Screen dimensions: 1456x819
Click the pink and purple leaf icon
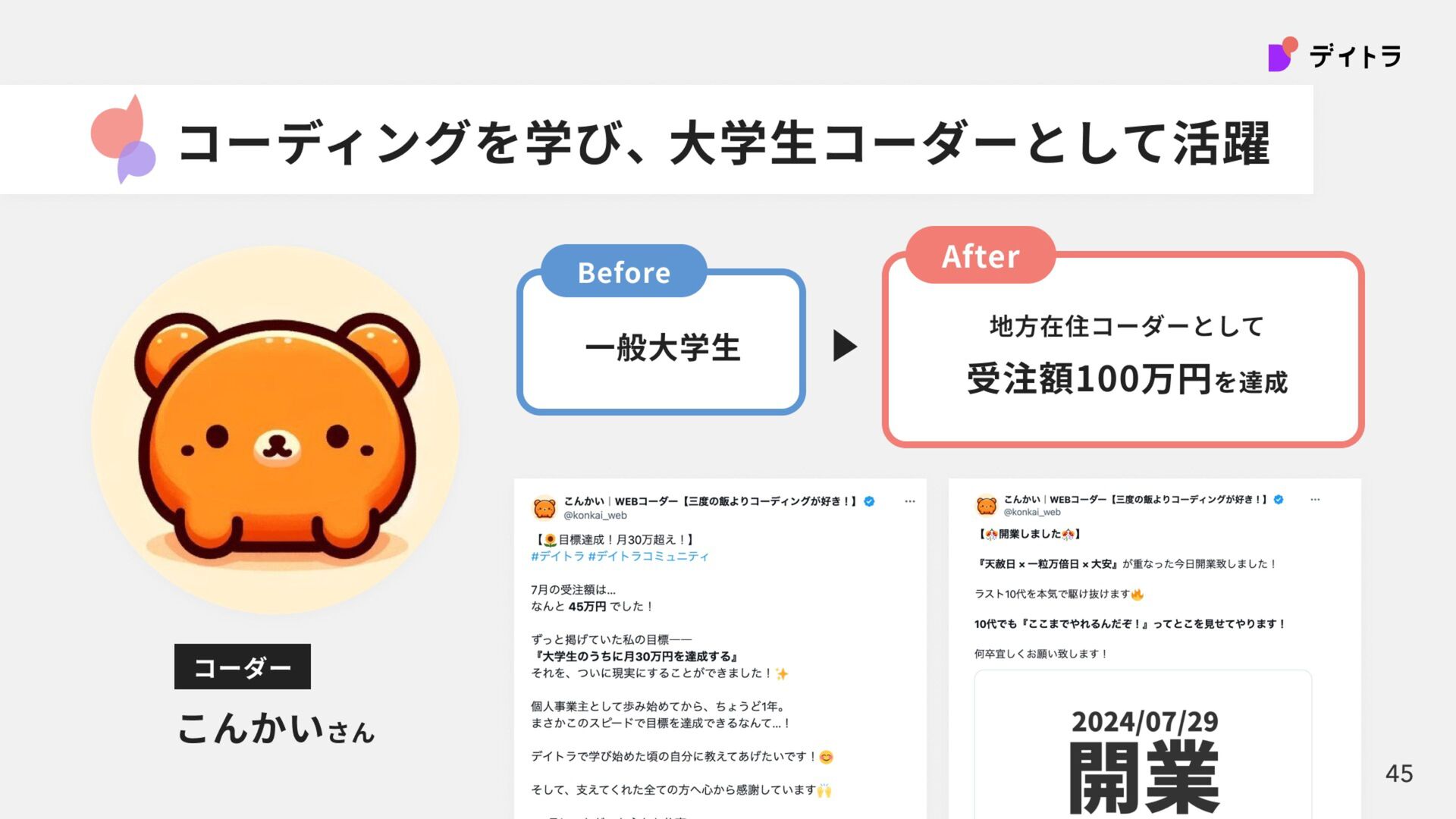124,139
